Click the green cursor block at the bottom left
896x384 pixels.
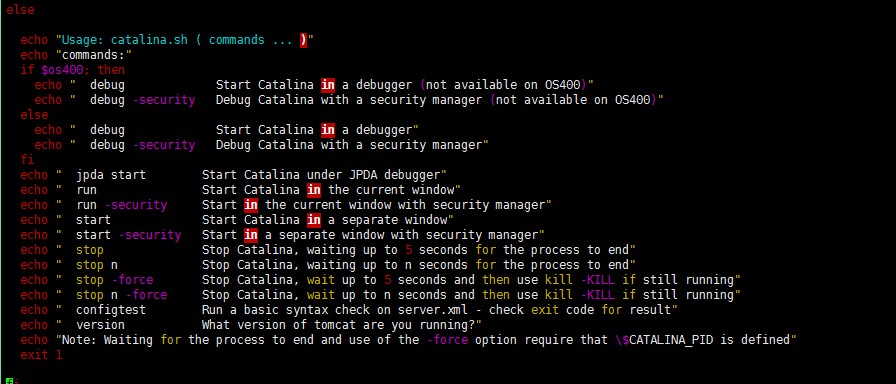click(9, 380)
